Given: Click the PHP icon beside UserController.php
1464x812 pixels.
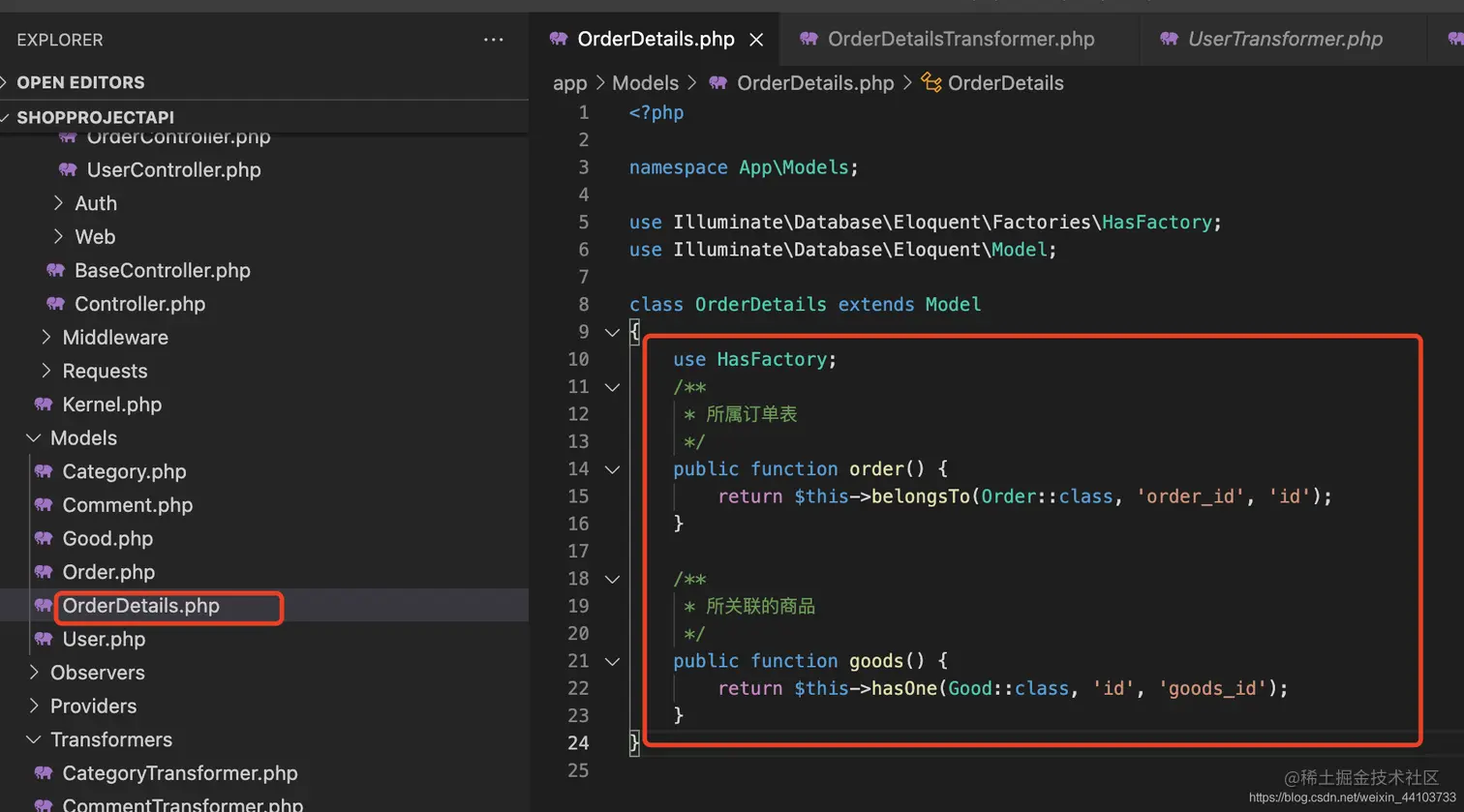Looking at the screenshot, I should pos(68,169).
